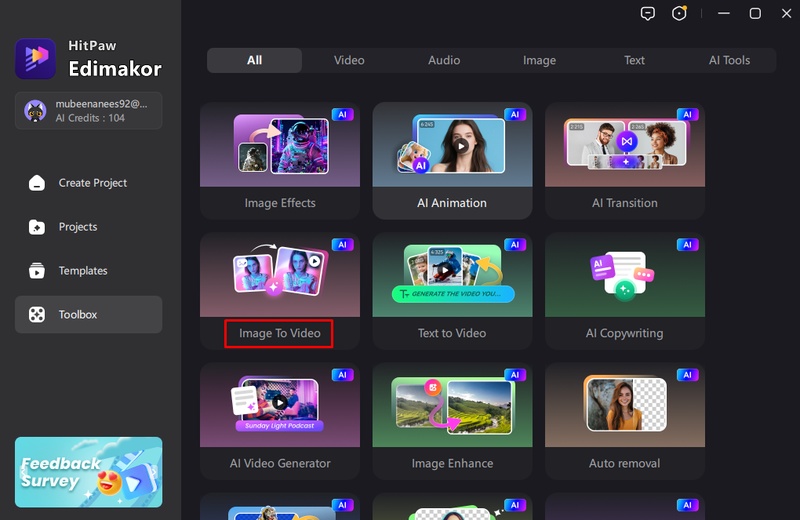The height and width of the screenshot is (520, 800).
Task: Open Text to Video thumbnail
Action: 452,275
